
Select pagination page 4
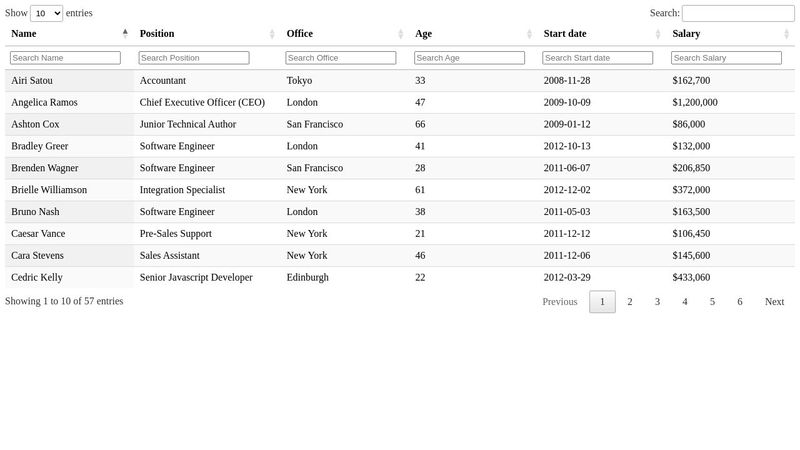[685, 302]
